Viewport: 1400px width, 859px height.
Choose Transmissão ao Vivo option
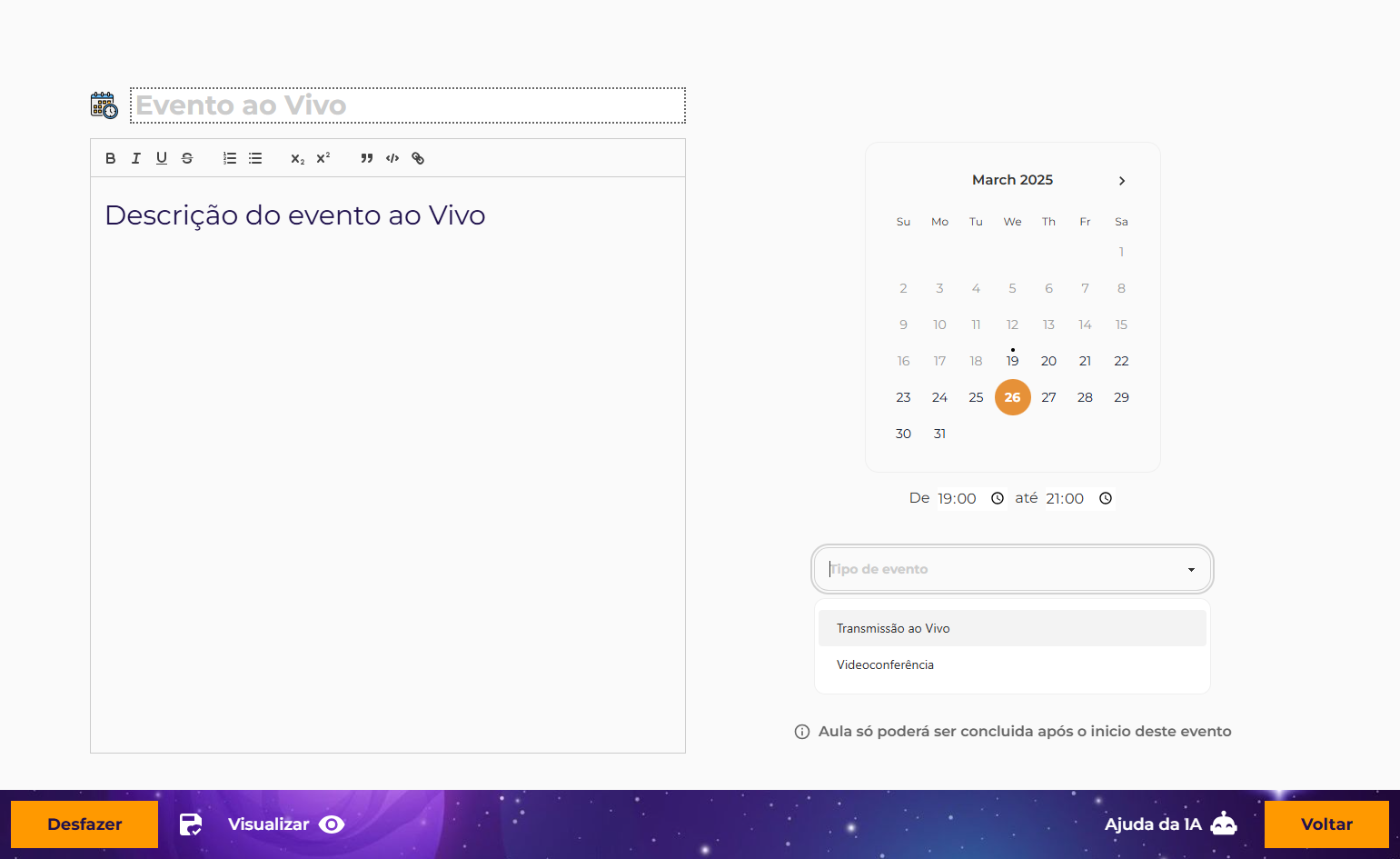(x=1012, y=628)
